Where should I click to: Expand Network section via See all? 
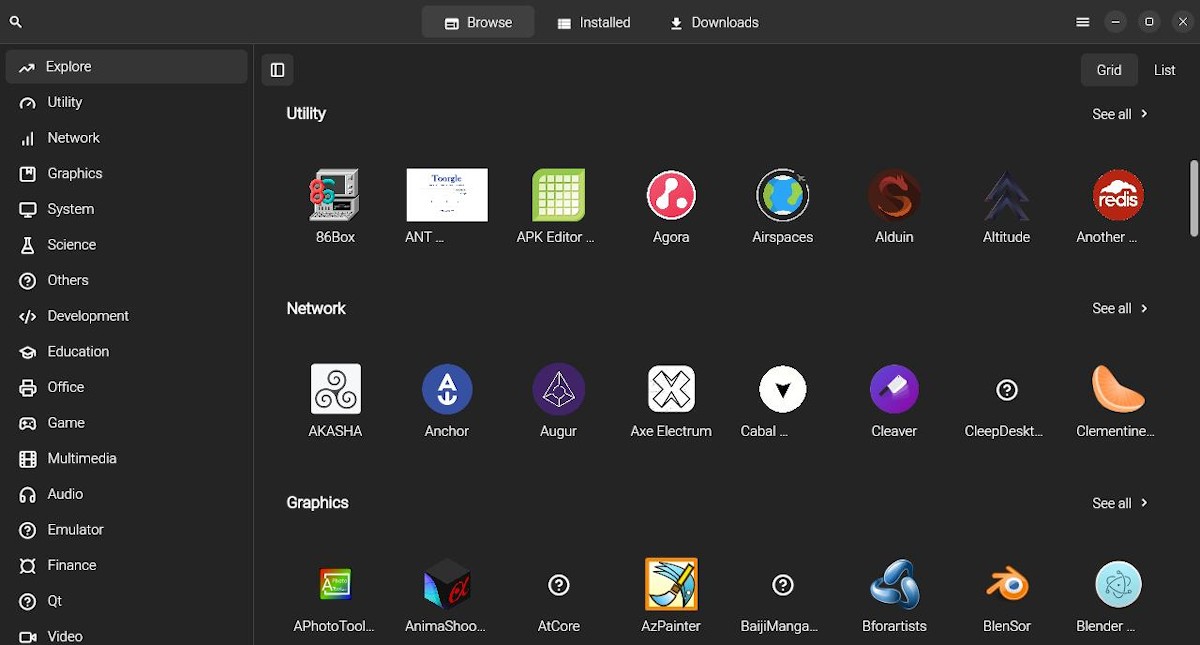(1120, 309)
